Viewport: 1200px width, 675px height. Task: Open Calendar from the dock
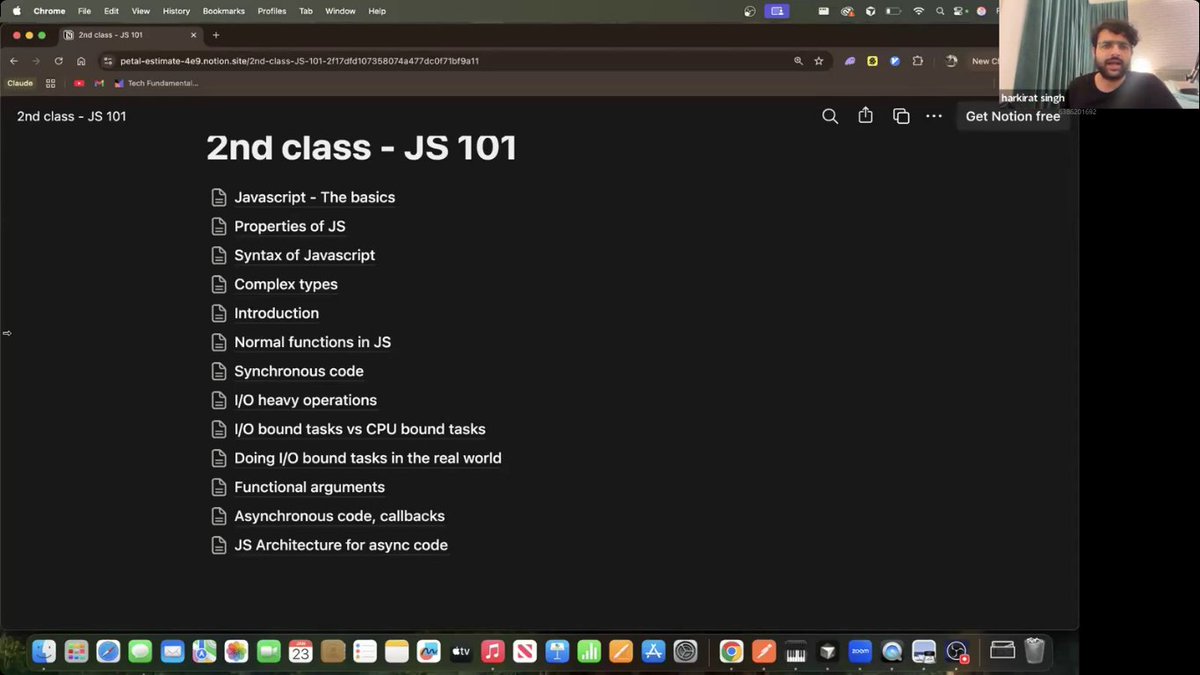coord(300,651)
